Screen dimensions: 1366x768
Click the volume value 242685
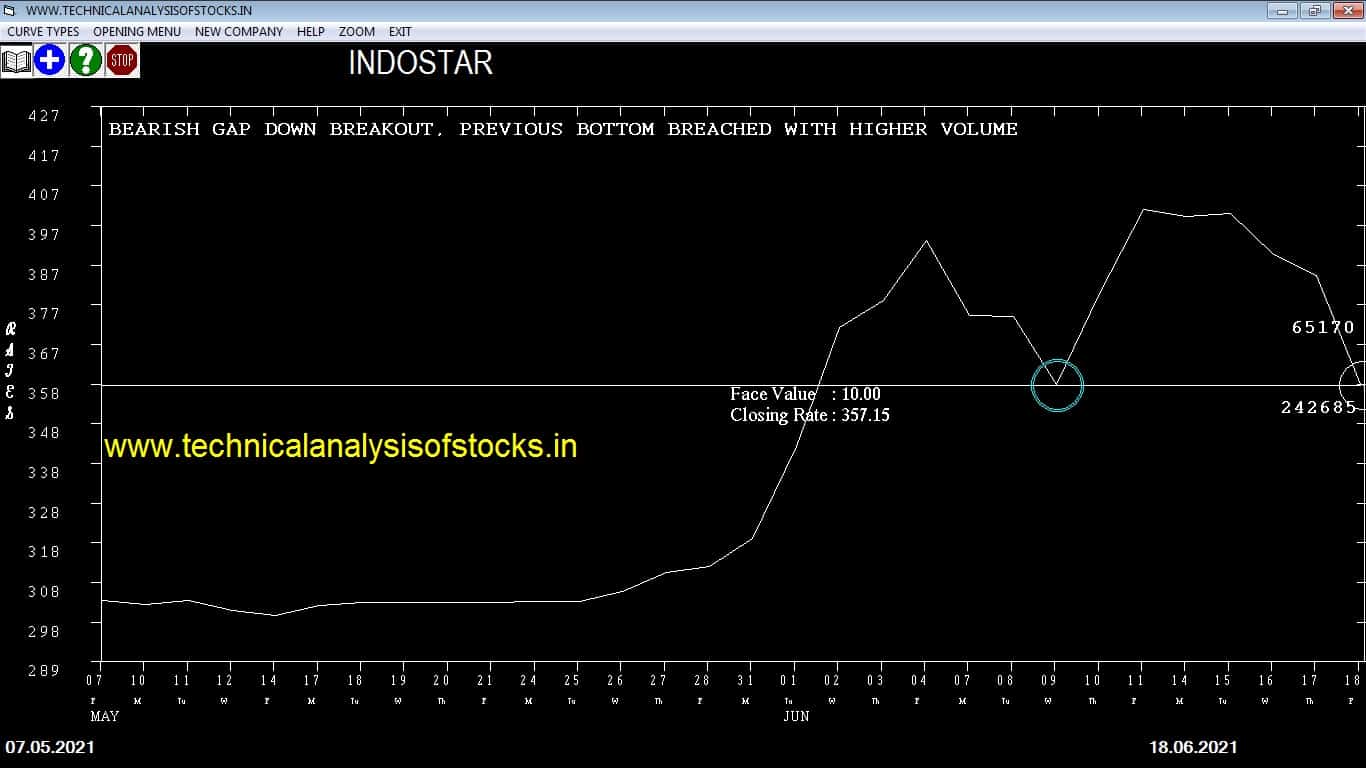tap(1318, 407)
